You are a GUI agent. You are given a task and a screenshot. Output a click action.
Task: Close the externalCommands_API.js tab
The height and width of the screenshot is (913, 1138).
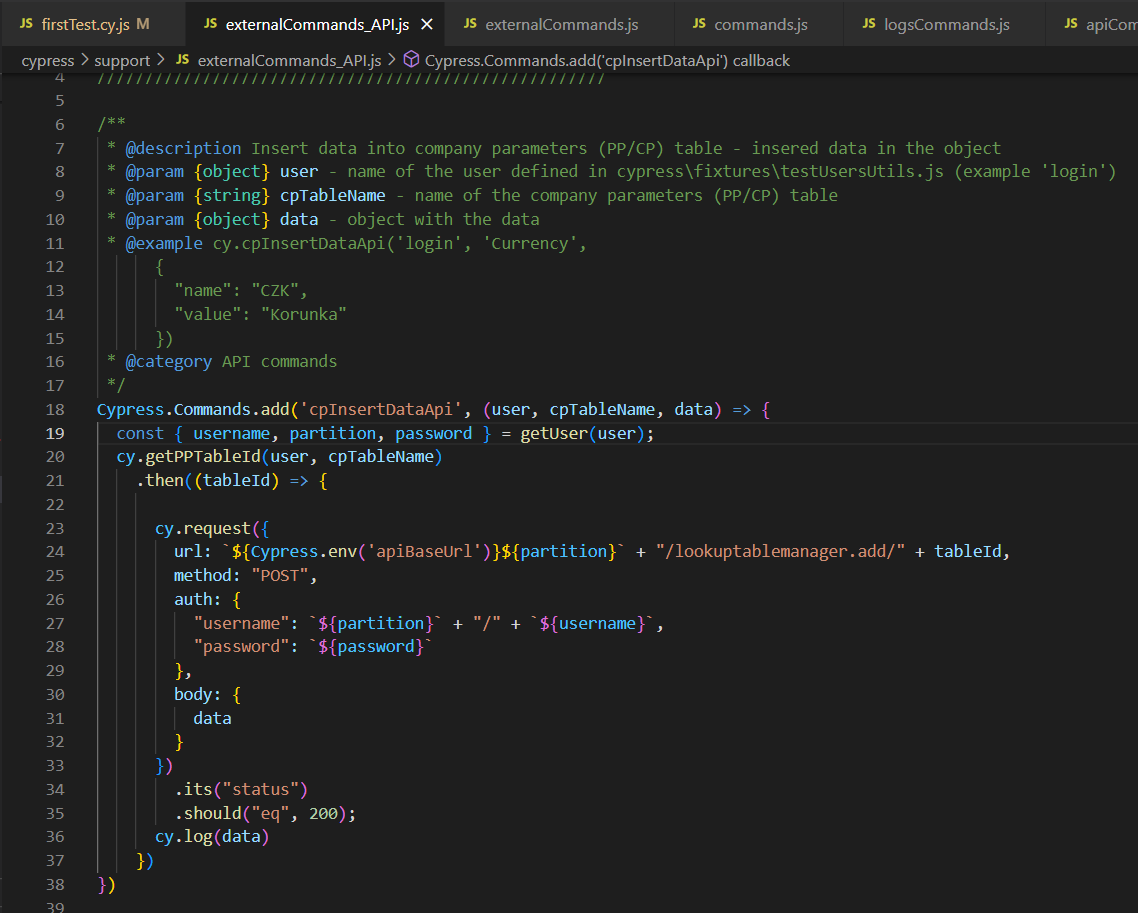click(428, 24)
